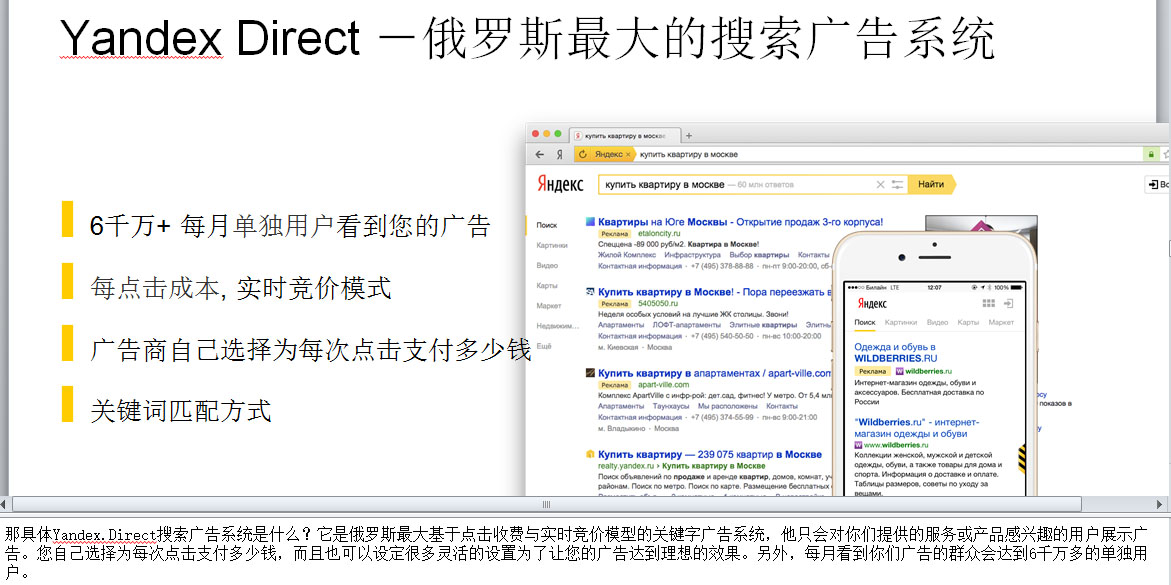Image resolution: width=1171 pixels, height=585 pixels.
Task: Click bullet text 6千万+ 每月单独用户看到您的广告
Action: click(290, 225)
